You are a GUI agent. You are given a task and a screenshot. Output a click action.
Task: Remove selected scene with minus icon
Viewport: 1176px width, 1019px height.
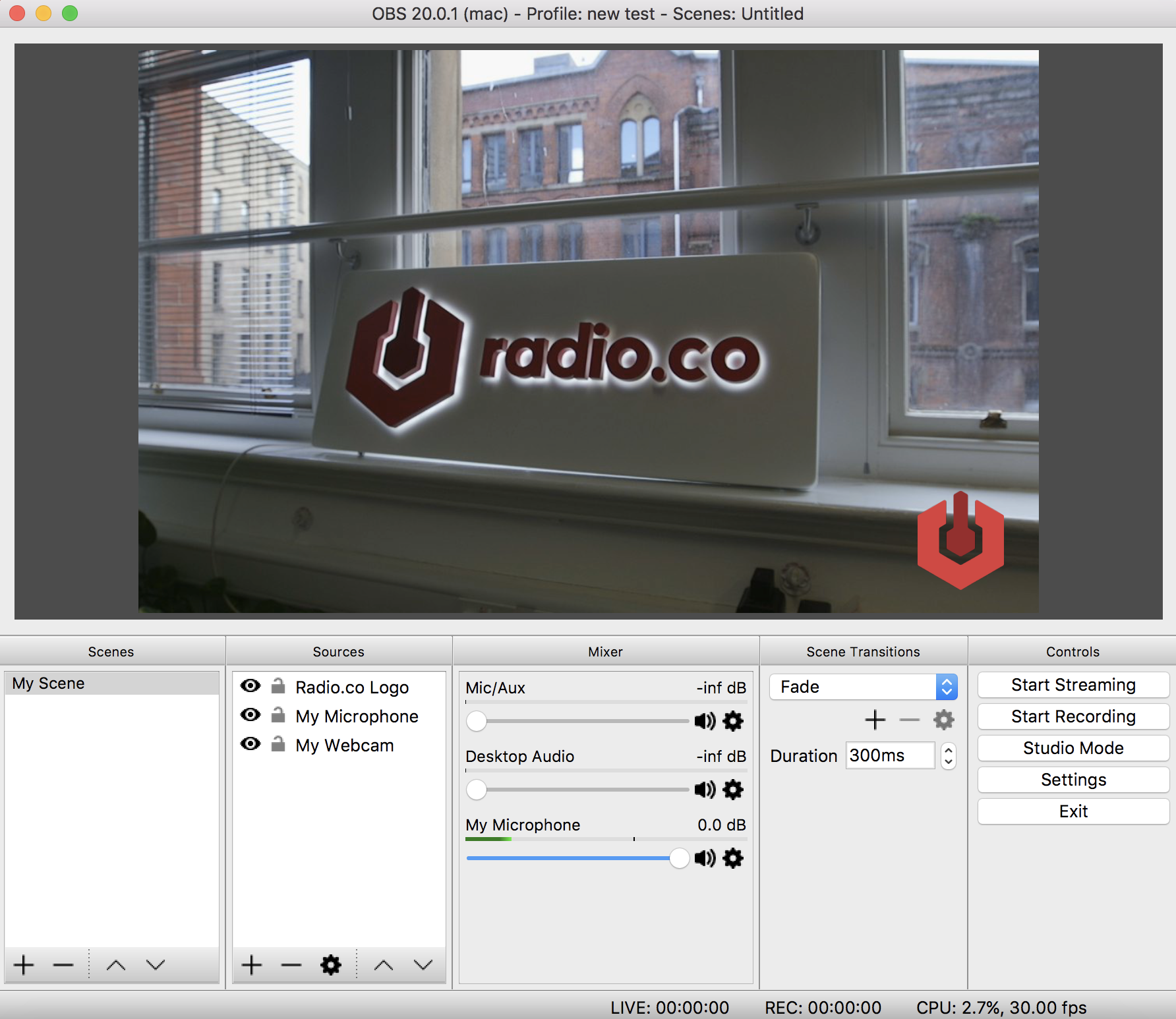pyautogui.click(x=63, y=965)
